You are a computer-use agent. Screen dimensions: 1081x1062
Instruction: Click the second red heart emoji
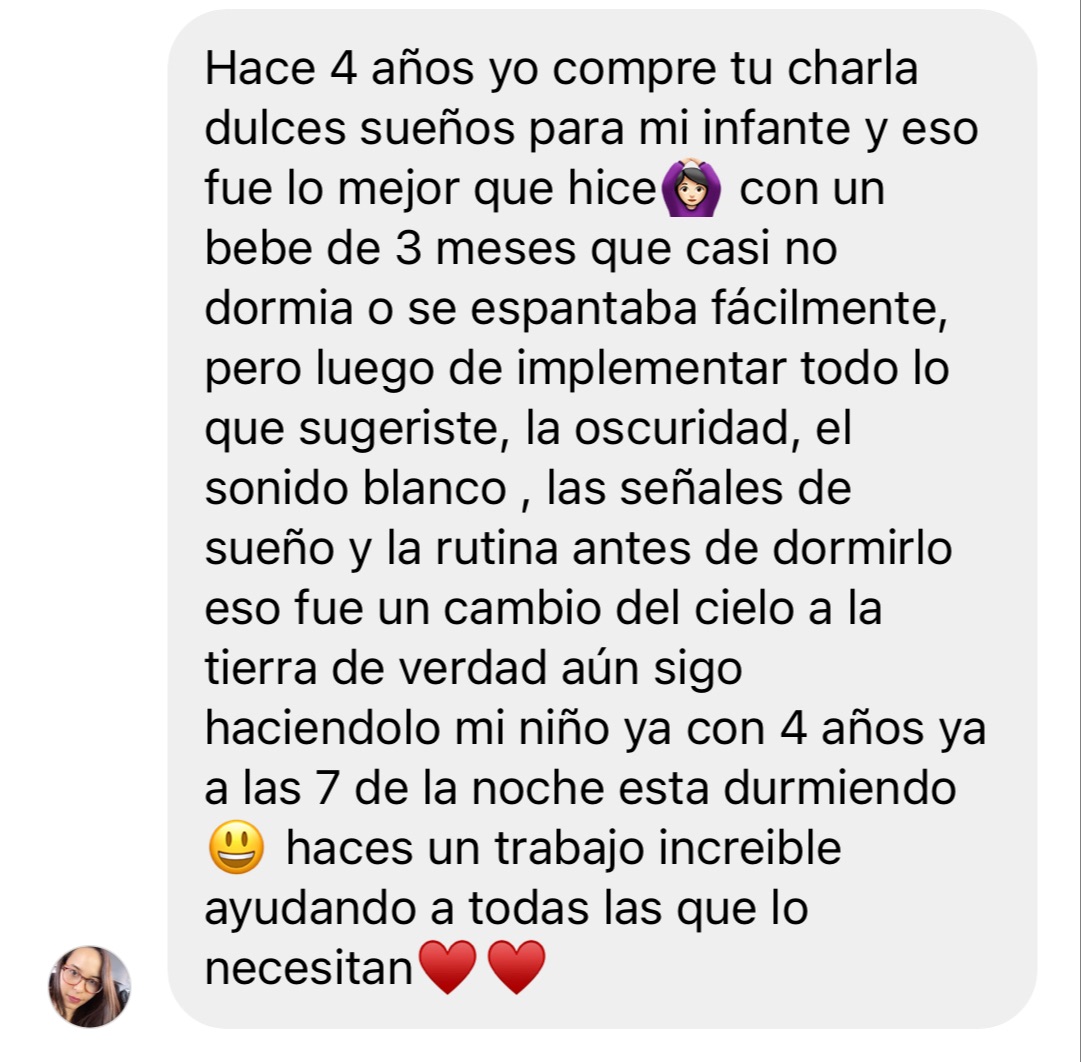point(516,967)
